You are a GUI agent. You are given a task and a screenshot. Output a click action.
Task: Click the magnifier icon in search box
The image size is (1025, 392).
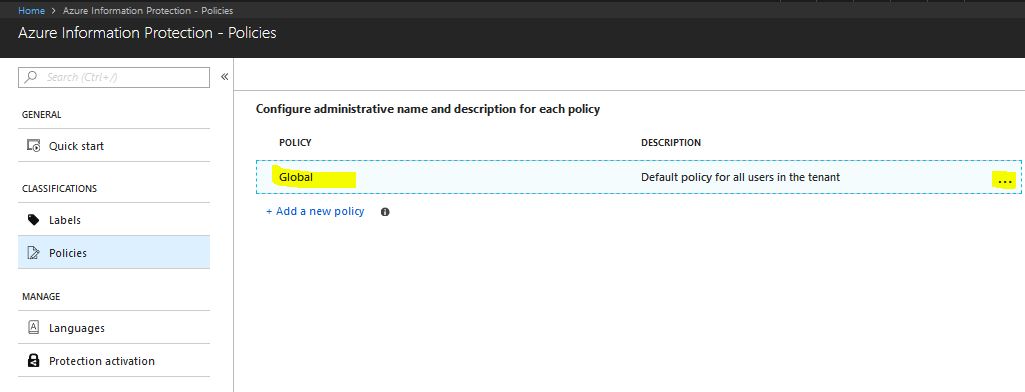click(30, 77)
